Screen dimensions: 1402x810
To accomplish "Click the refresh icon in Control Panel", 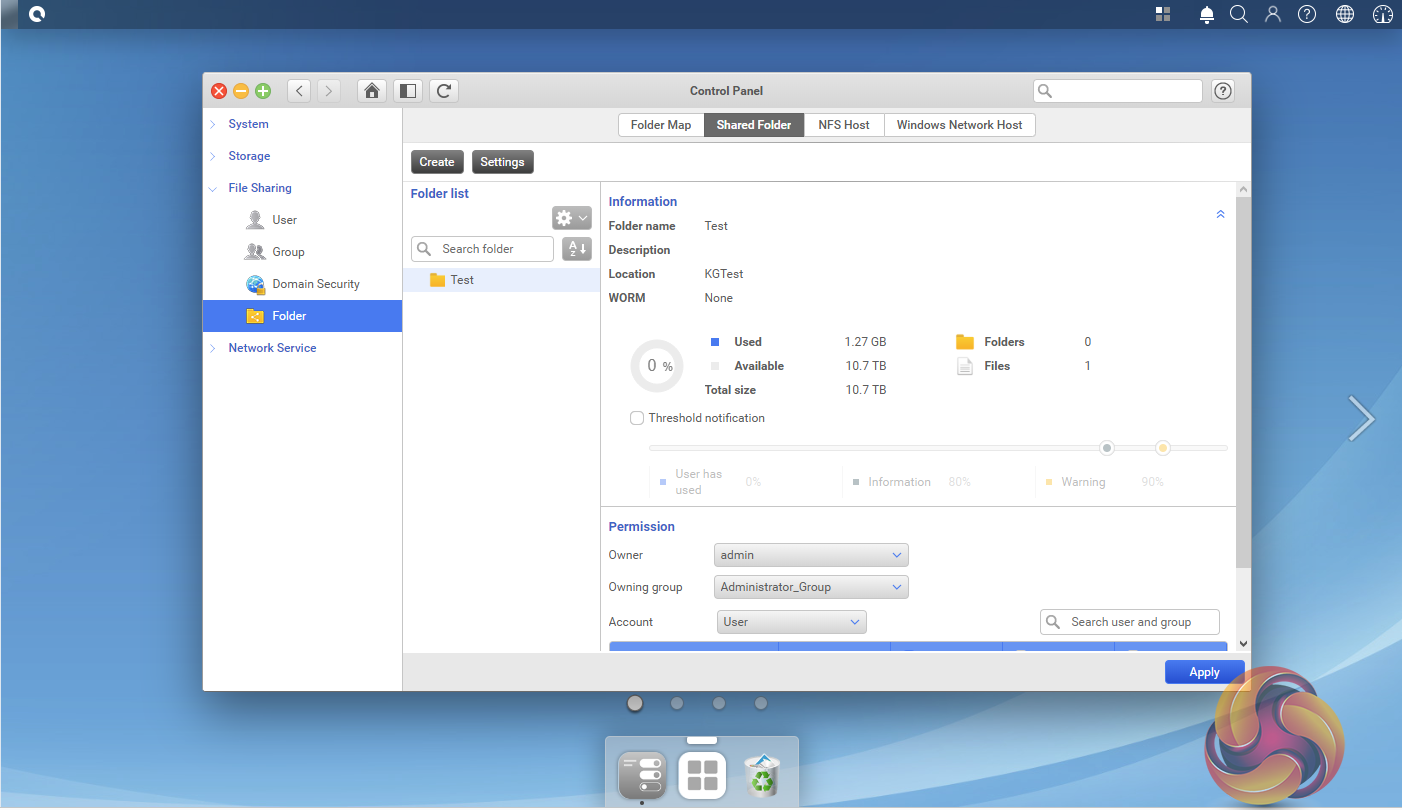I will [444, 91].
